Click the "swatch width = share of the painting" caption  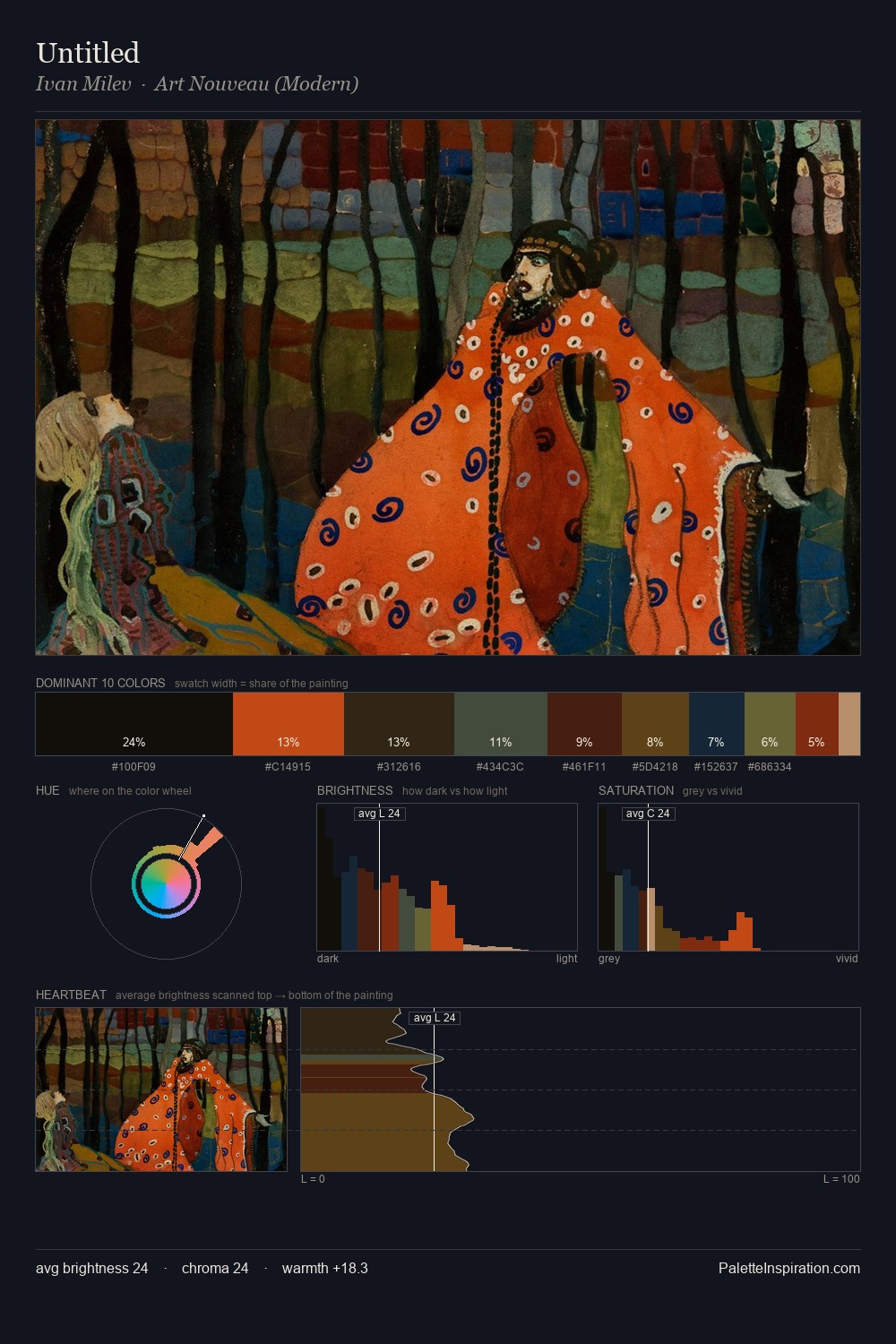pos(262,684)
